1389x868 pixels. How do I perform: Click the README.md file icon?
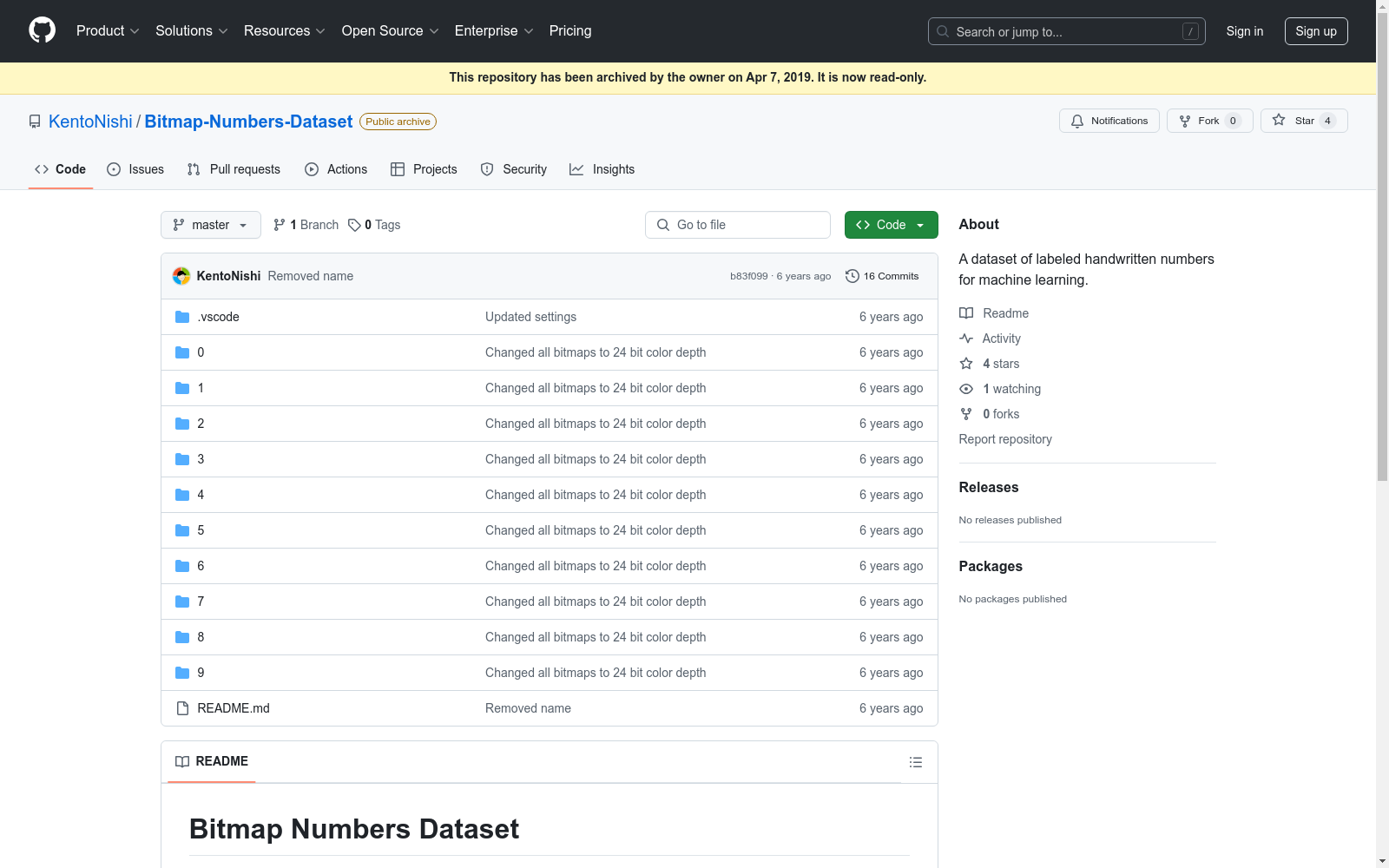click(182, 708)
